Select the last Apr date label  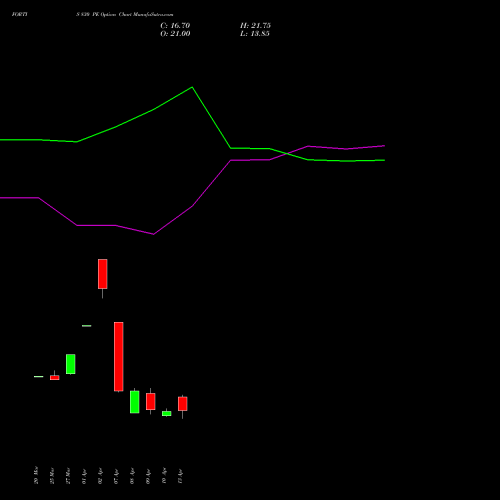pos(180,476)
